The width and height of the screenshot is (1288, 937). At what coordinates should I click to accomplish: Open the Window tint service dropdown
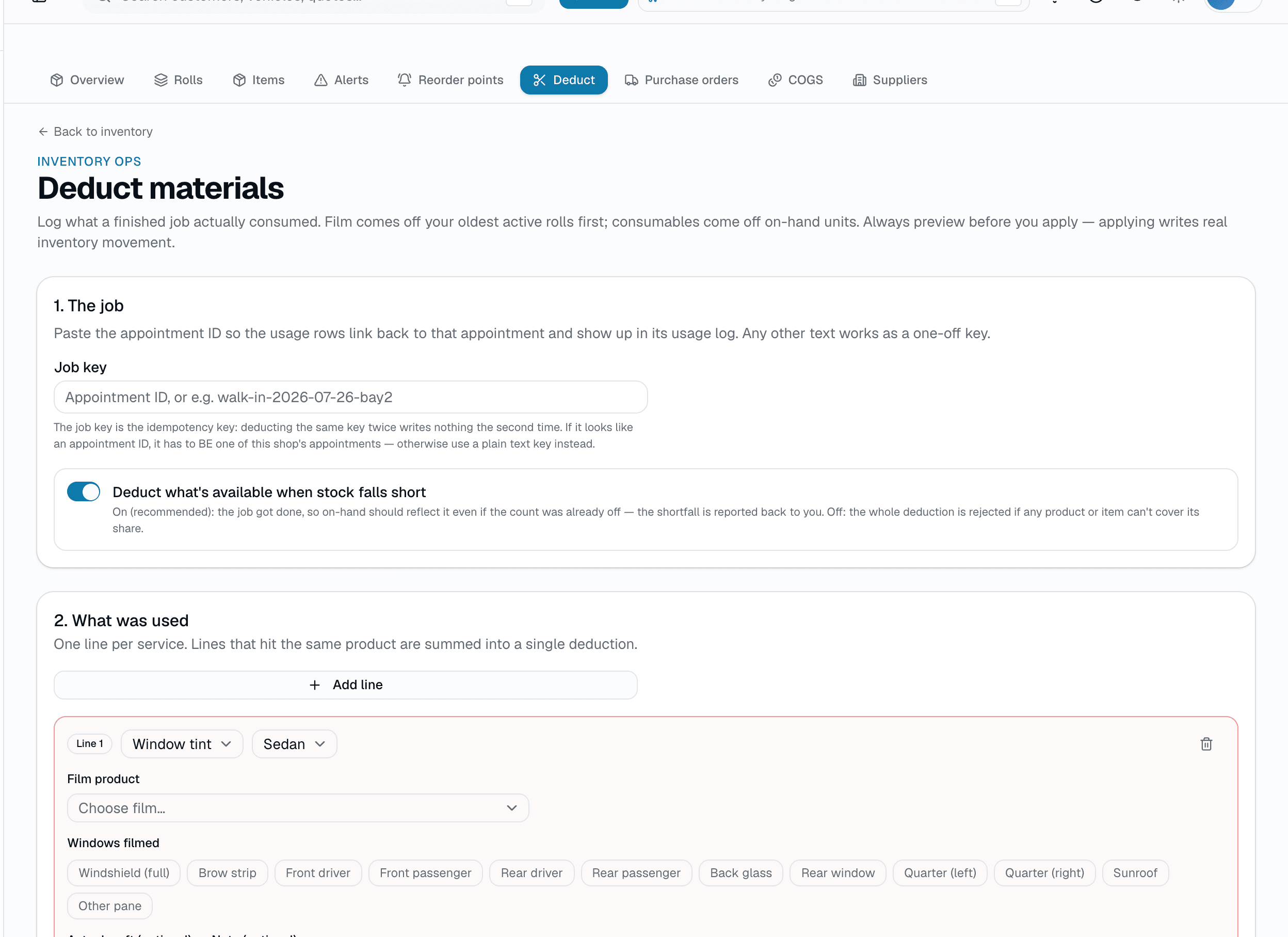tap(182, 744)
